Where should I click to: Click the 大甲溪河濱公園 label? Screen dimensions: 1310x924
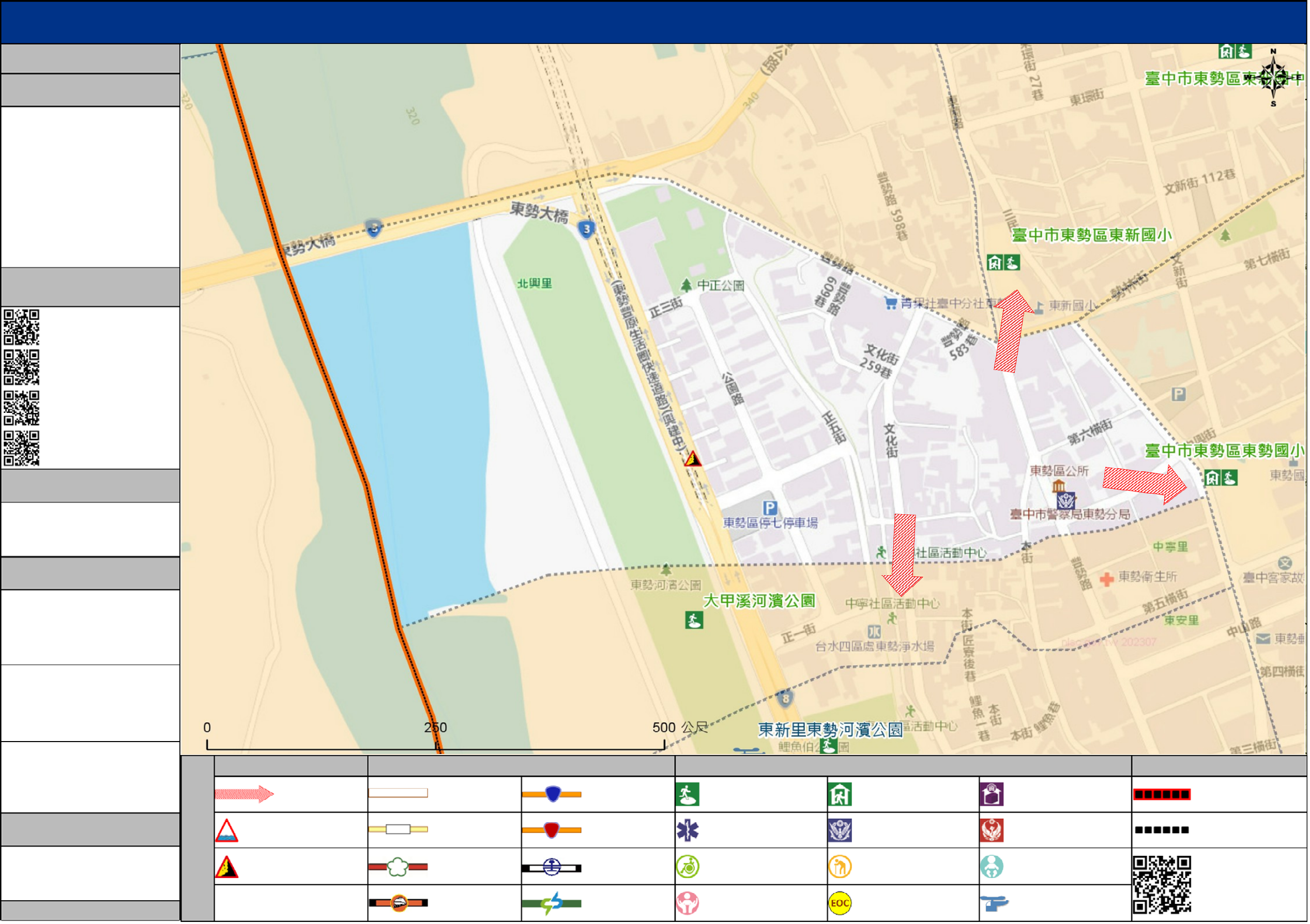point(760,601)
